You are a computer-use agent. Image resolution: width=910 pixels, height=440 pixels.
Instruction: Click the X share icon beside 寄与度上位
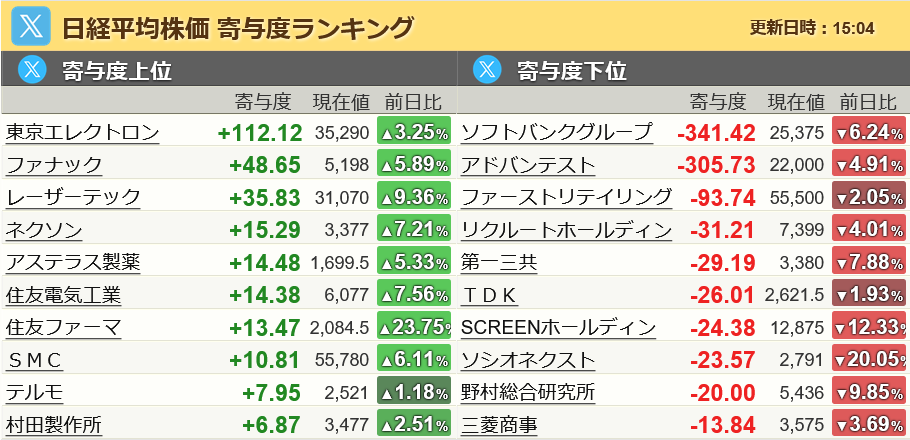click(x=33, y=70)
